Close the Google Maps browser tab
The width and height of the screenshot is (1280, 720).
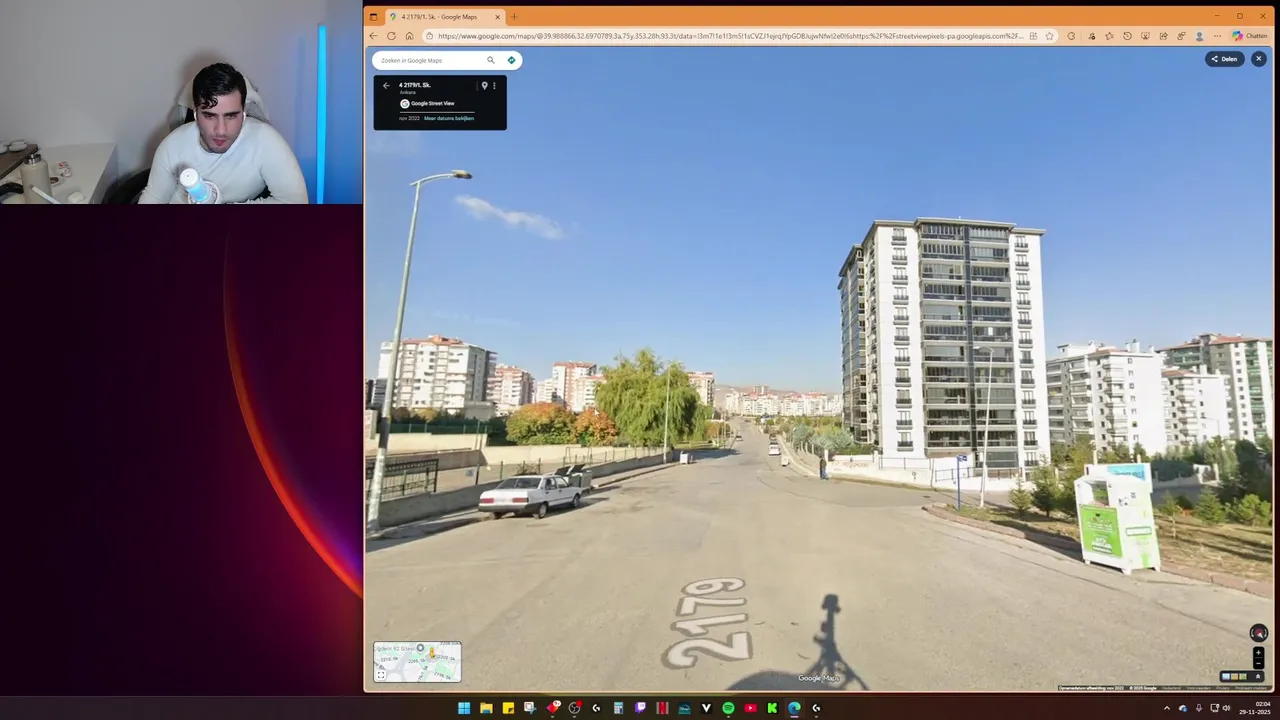pos(497,16)
